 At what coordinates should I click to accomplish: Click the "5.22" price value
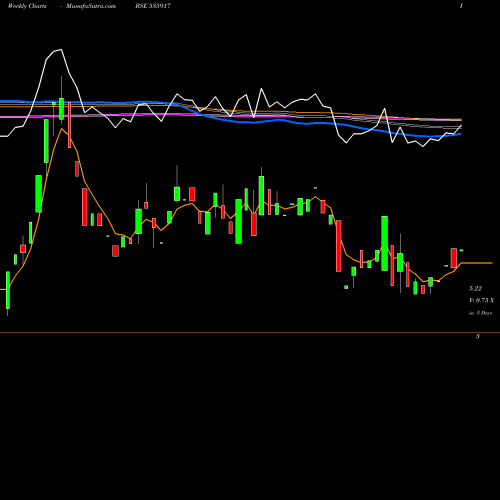click(x=475, y=288)
